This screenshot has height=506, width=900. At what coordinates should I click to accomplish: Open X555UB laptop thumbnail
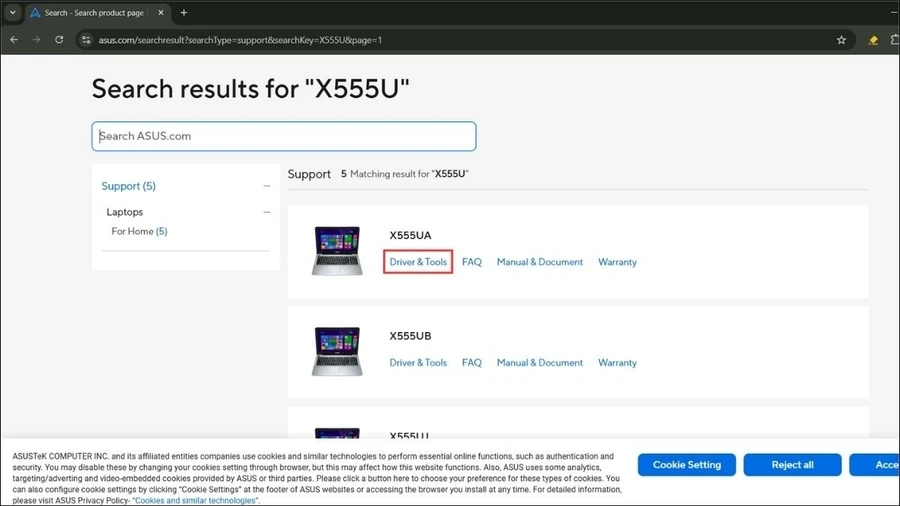click(337, 351)
